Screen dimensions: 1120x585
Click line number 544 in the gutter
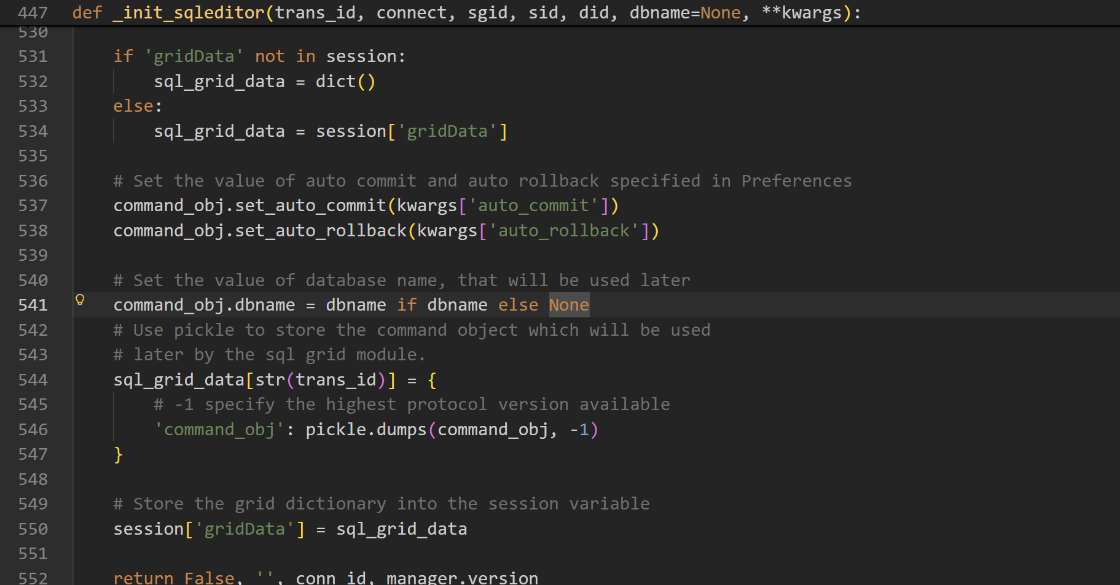coord(32,380)
